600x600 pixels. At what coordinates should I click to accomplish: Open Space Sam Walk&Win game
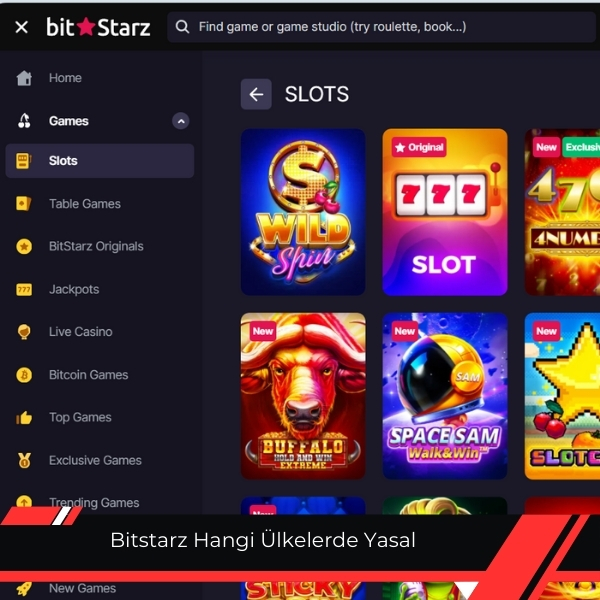pyautogui.click(x=445, y=396)
